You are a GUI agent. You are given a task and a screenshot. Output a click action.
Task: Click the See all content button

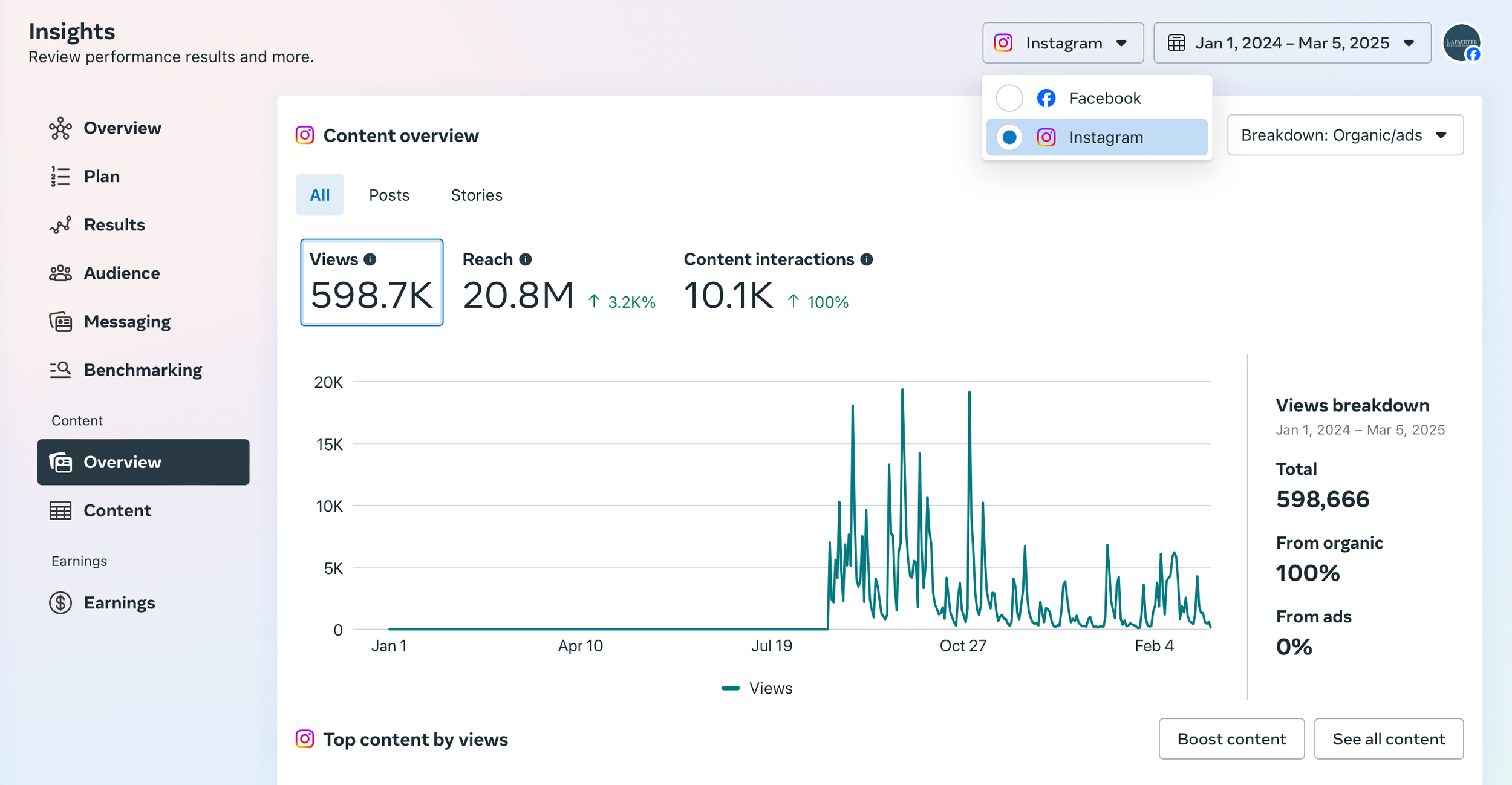1389,738
